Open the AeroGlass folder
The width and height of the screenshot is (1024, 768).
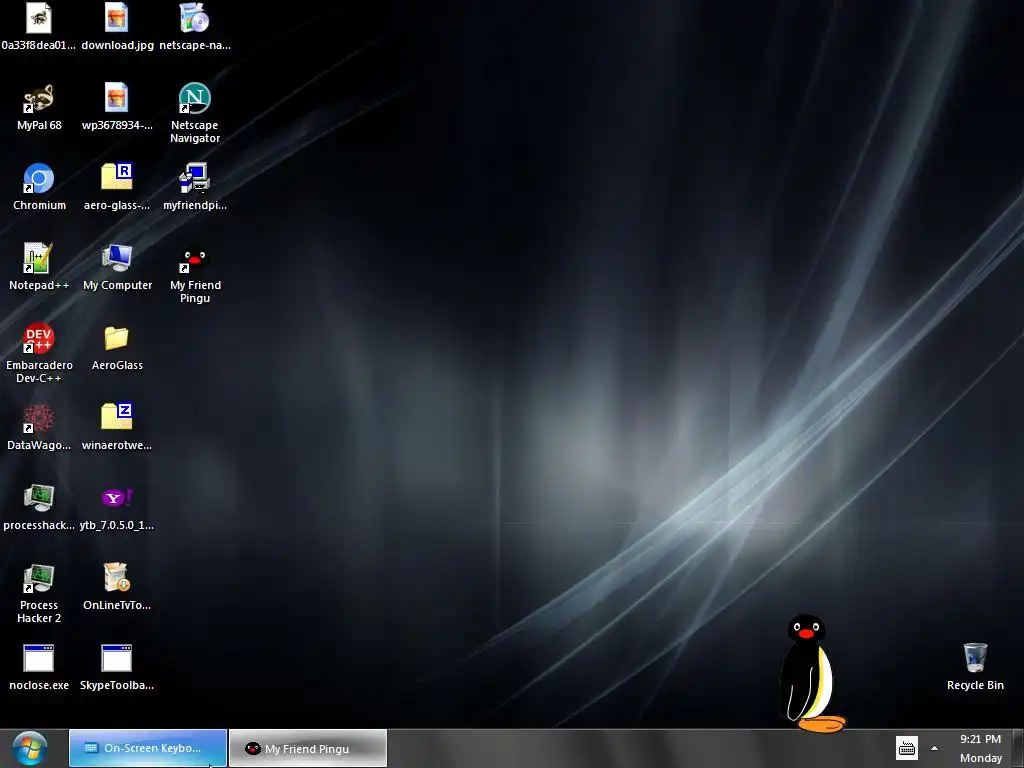pyautogui.click(x=117, y=338)
